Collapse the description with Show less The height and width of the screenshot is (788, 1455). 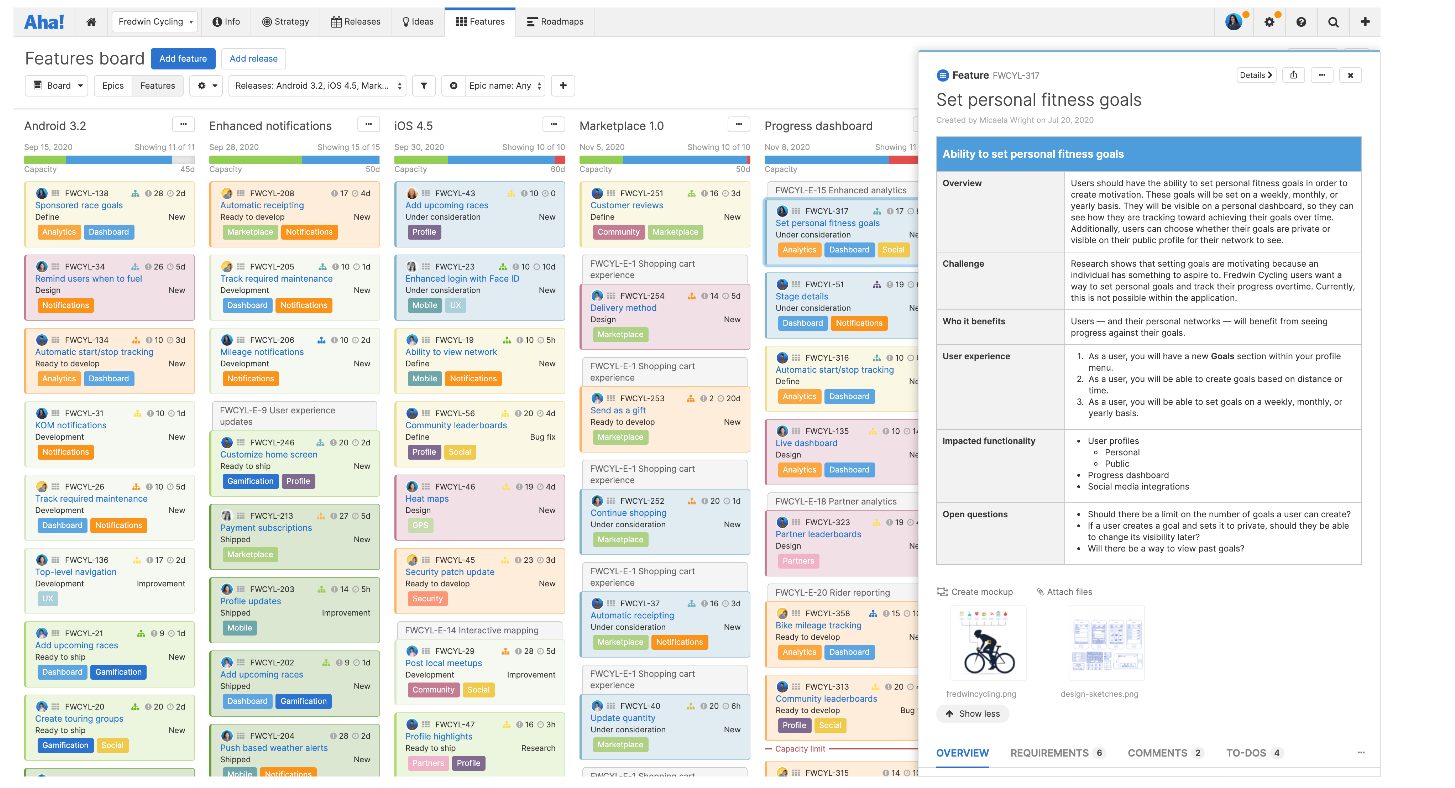pos(972,714)
